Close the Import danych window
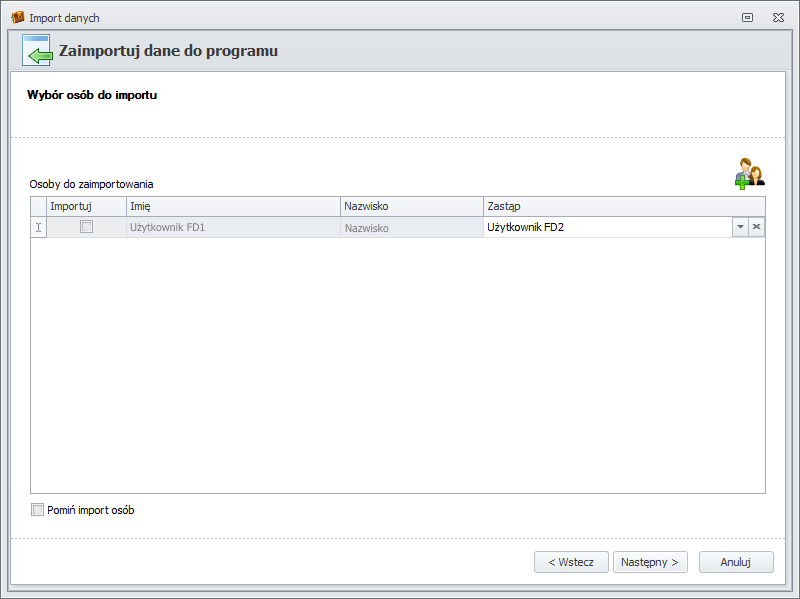This screenshot has width=800, height=599. tap(777, 17)
